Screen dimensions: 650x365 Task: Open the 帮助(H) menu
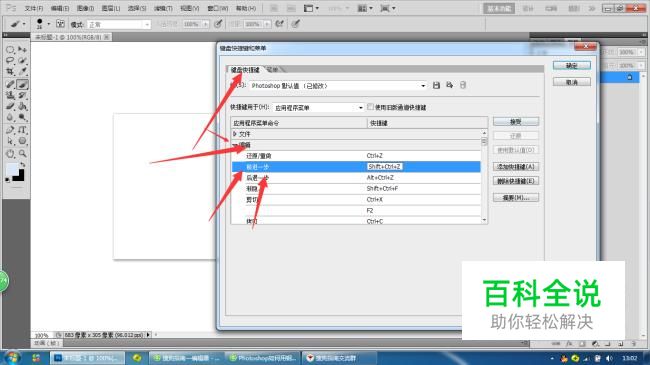(x=246, y=8)
